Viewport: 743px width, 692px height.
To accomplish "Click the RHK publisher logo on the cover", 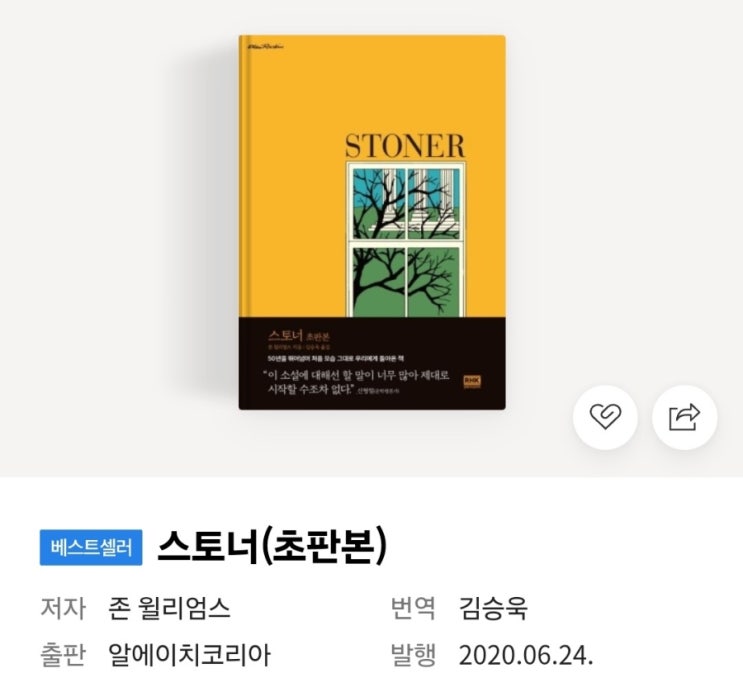I will tap(472, 382).
